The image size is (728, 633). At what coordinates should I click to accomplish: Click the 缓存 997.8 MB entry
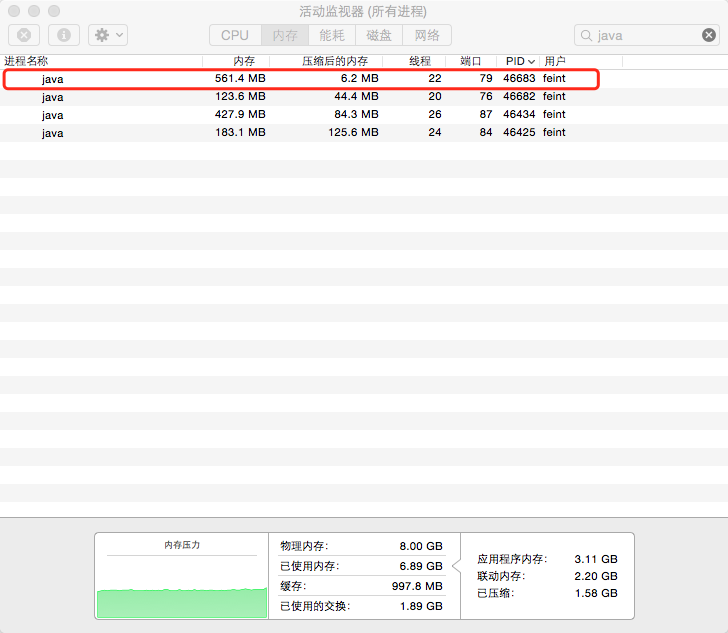pos(362,586)
